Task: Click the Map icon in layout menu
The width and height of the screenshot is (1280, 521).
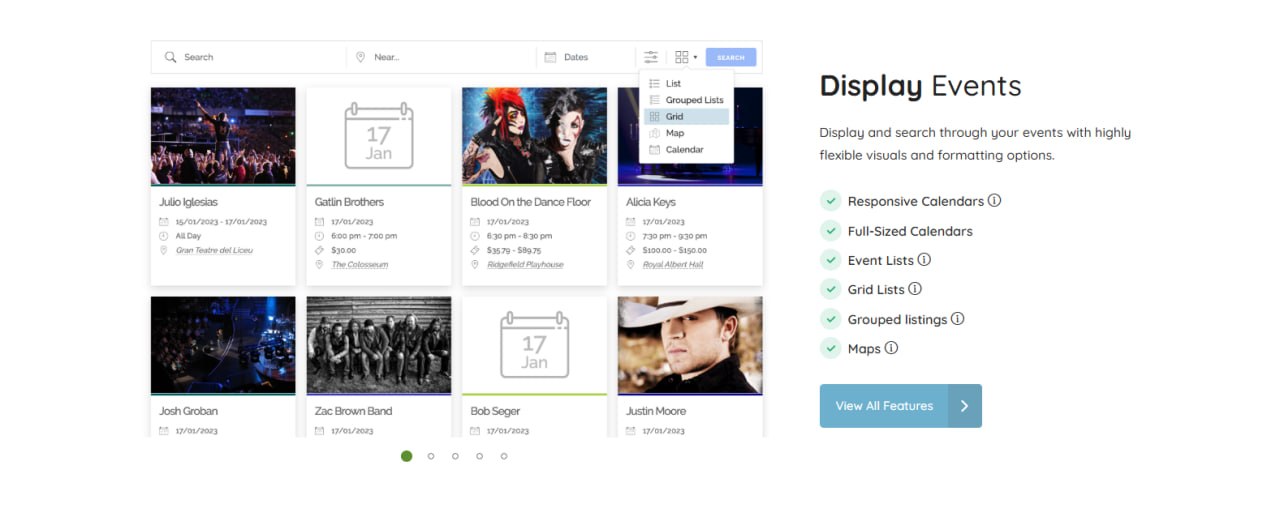Action: tap(654, 133)
